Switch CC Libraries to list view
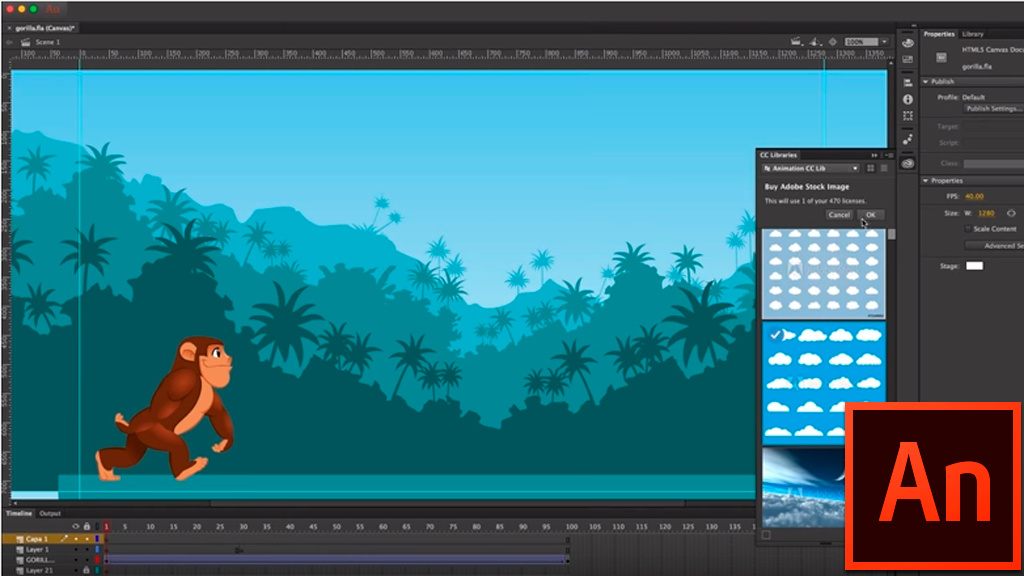This screenshot has width=1024, height=576. 883,169
